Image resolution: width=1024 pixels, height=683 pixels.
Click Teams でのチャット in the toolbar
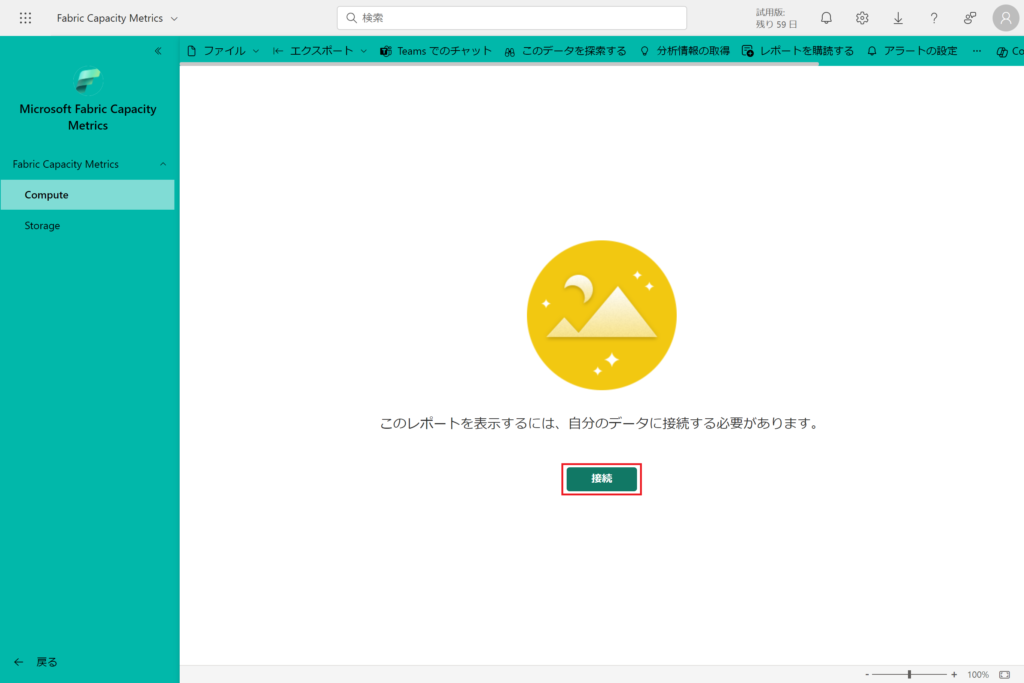(436, 51)
